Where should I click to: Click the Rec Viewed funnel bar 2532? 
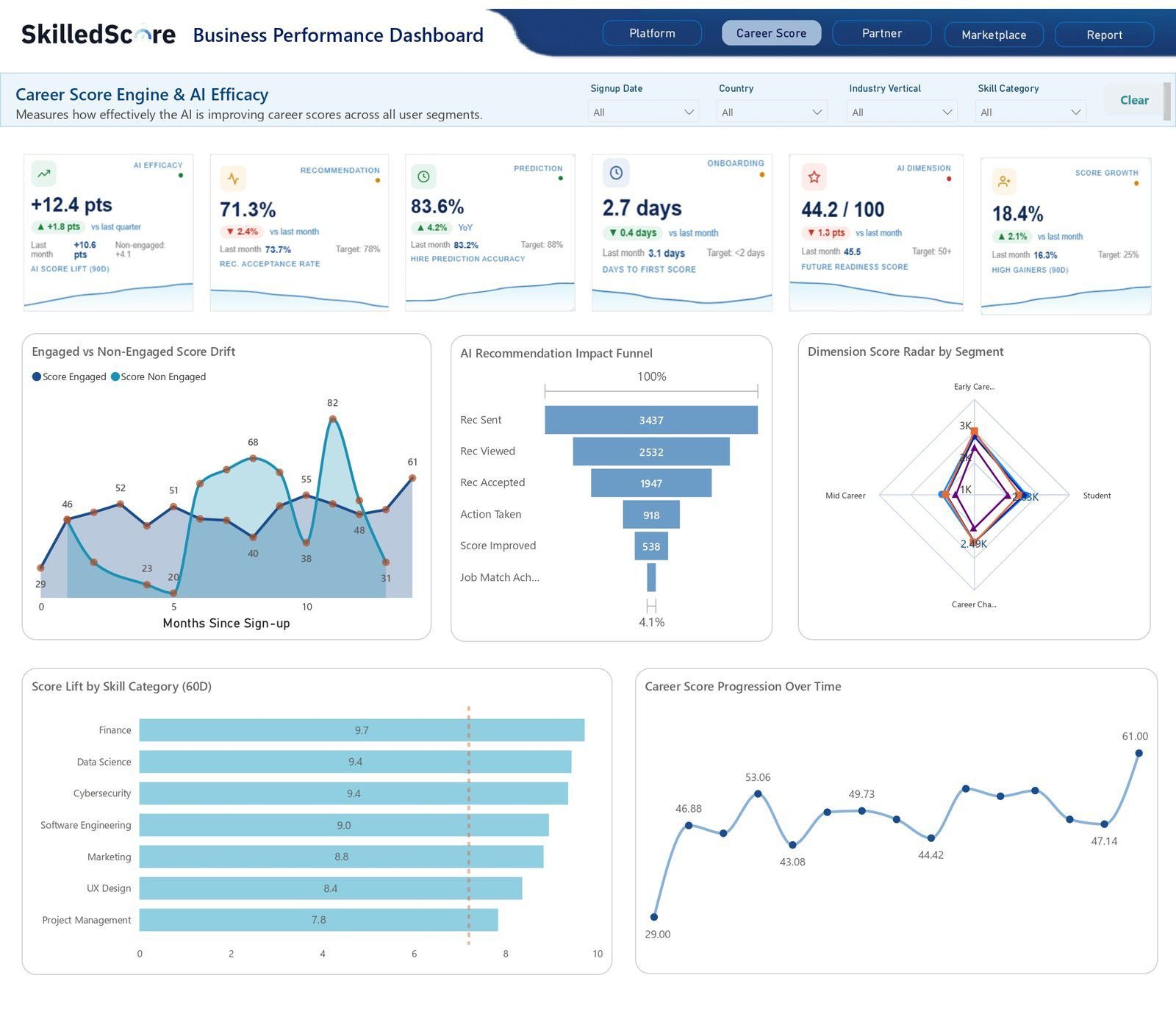[x=651, y=451]
